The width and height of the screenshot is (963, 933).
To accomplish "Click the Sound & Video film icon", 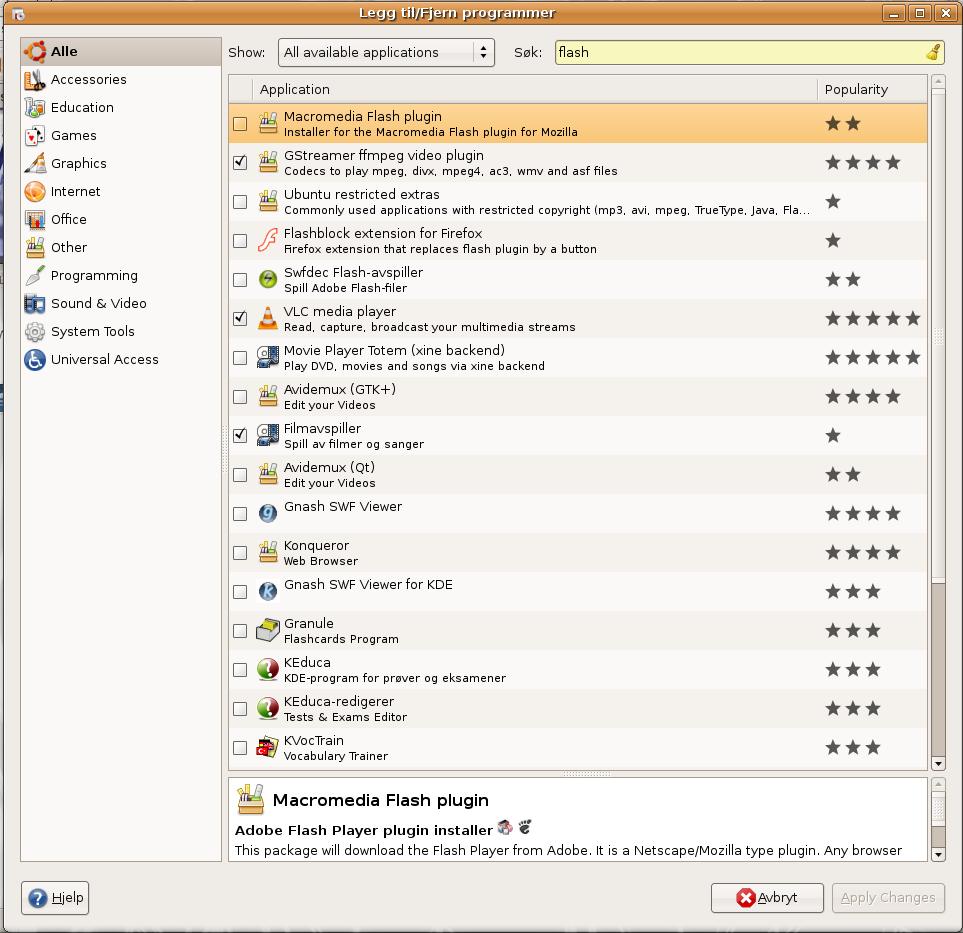I will [35, 303].
